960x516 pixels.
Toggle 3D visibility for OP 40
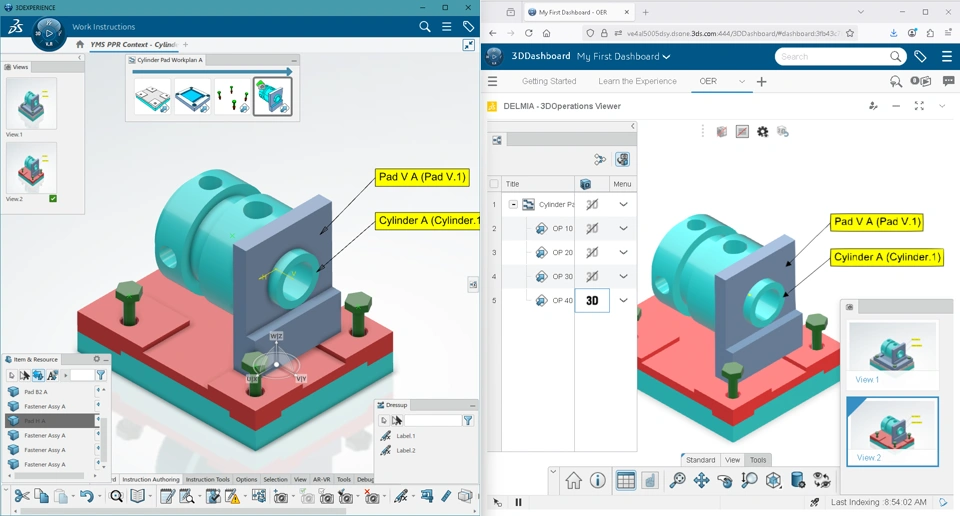coord(592,301)
